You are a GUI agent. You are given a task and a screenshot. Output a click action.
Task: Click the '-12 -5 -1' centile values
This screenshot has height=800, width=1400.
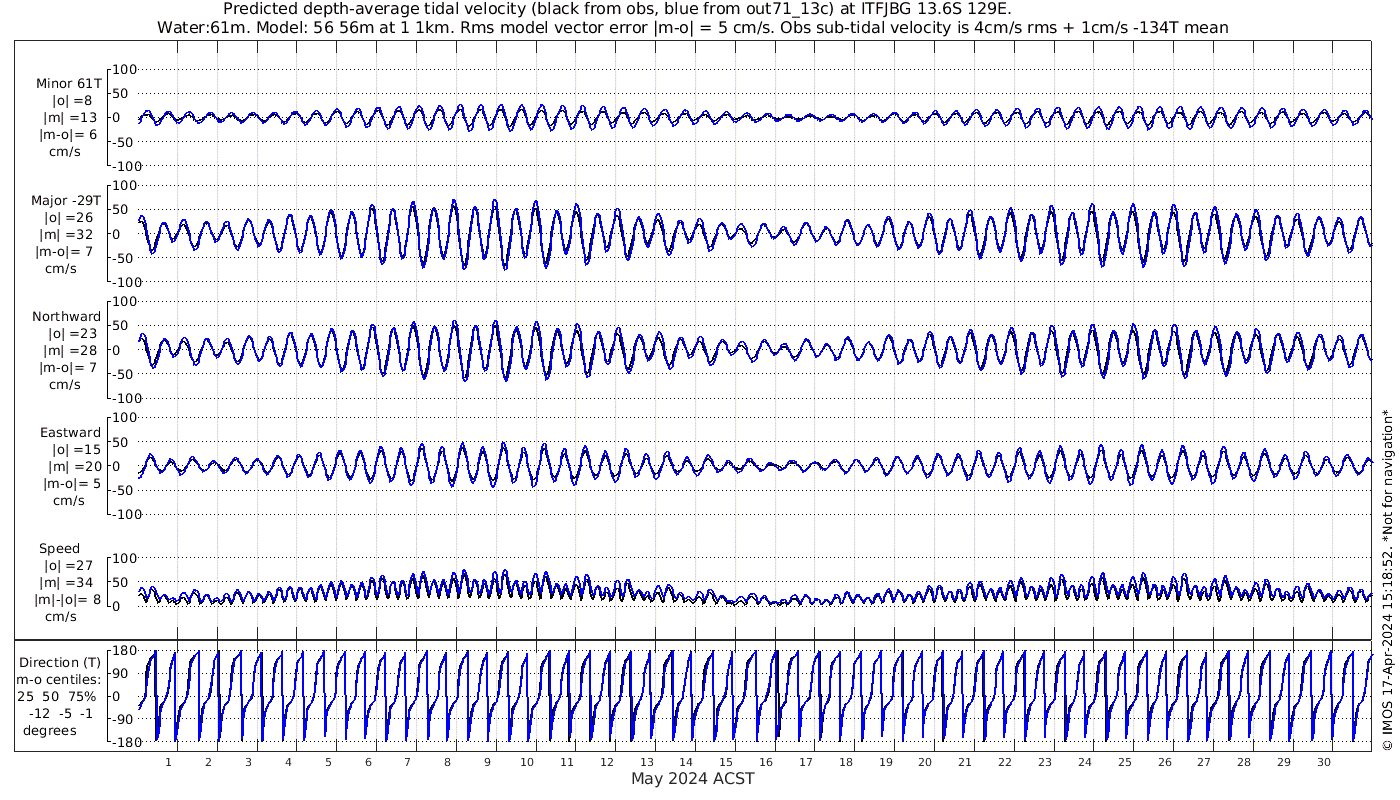coord(60,713)
